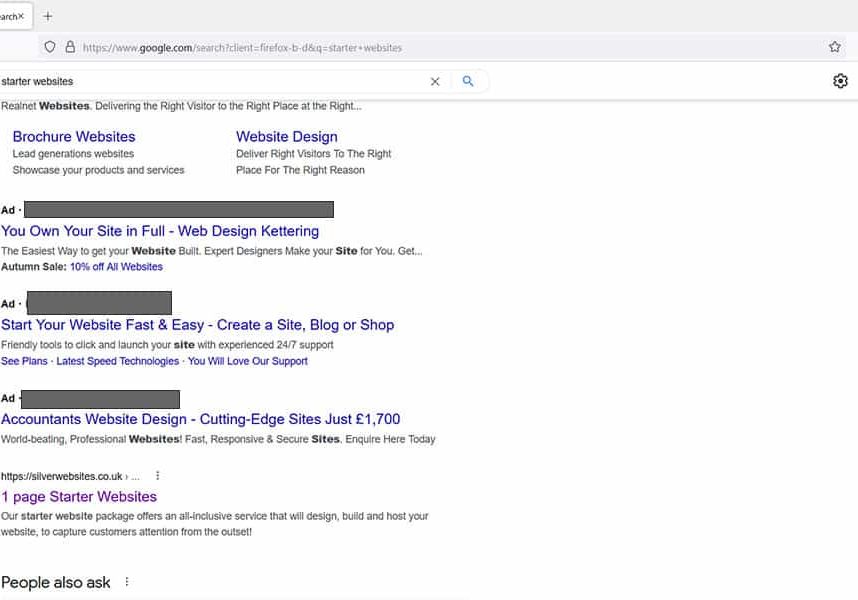Open the Brochure Websites link

tap(73, 136)
